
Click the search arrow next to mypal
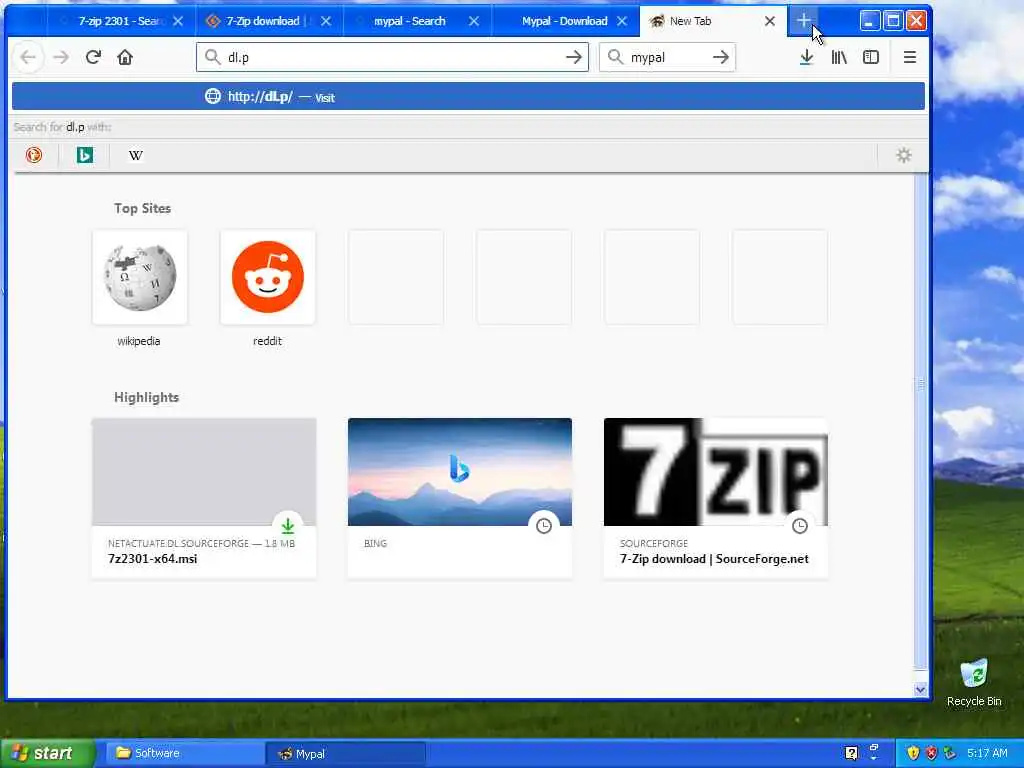(721, 57)
